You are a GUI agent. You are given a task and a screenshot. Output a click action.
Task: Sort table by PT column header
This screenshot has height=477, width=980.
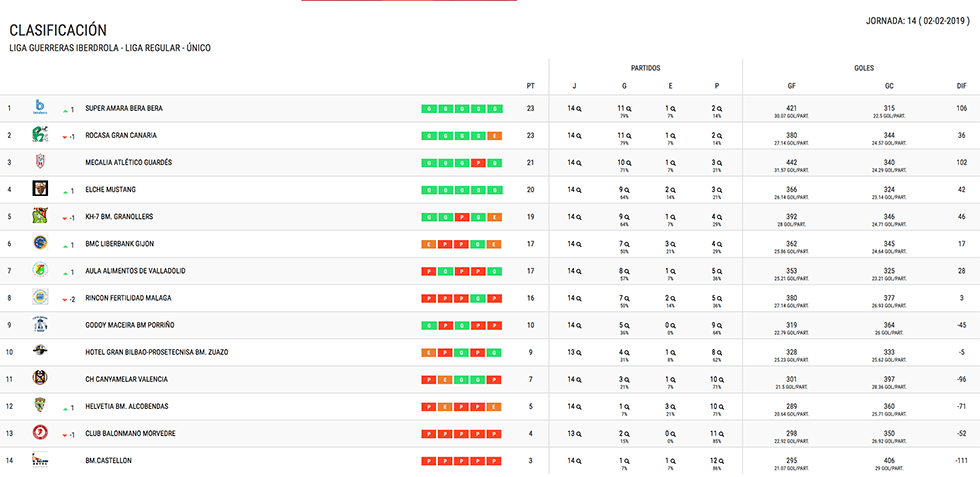click(530, 85)
